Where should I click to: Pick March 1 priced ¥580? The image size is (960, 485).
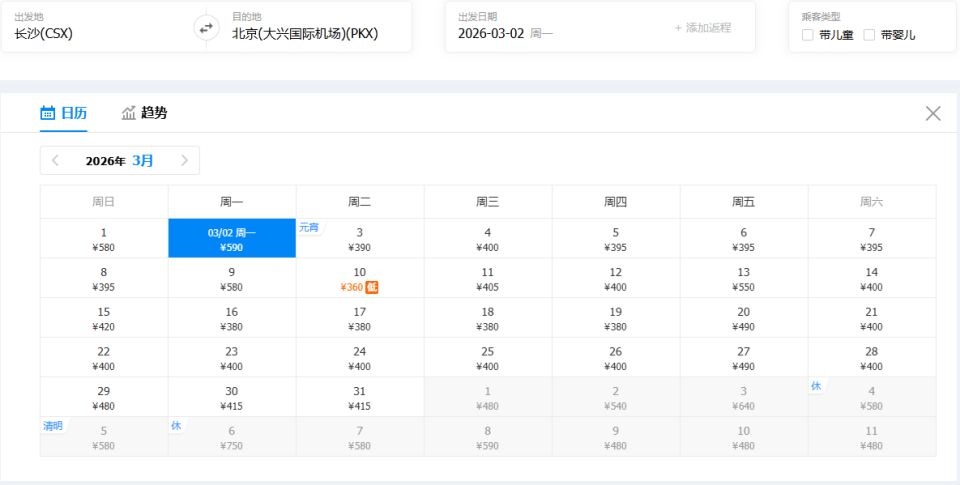click(x=104, y=238)
